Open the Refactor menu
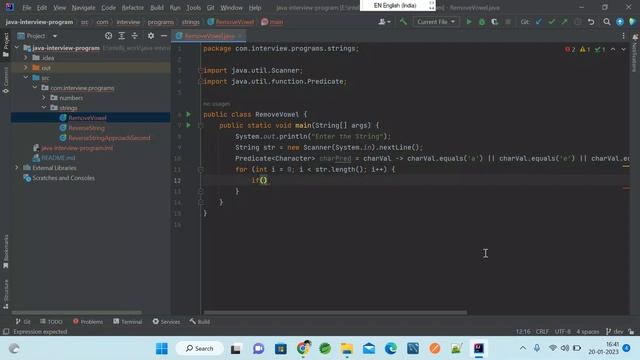Screen dimensions: 640x360 coord(133,8)
